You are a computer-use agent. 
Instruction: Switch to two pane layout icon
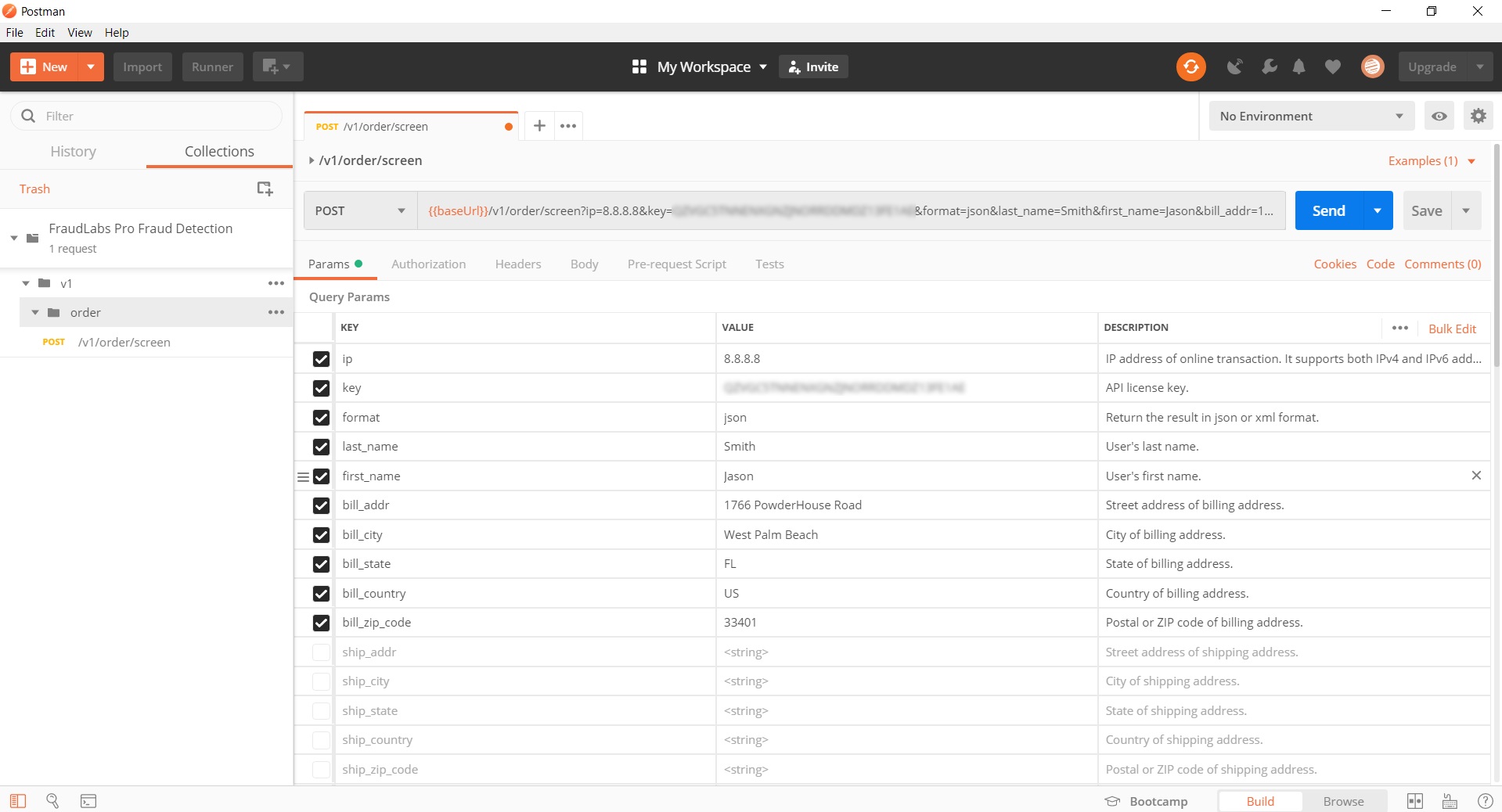point(1415,801)
